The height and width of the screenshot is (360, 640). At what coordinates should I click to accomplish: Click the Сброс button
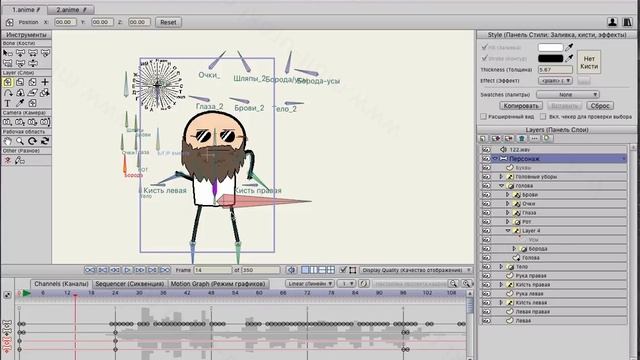tap(600, 106)
